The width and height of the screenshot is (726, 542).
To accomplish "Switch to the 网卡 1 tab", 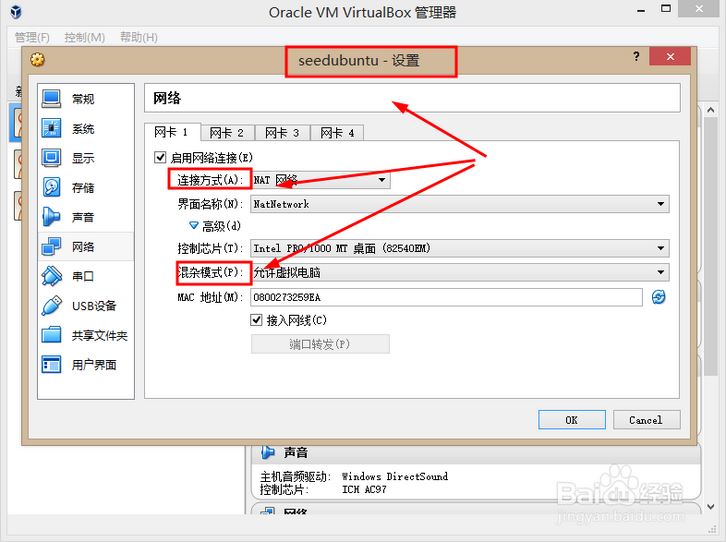I will coord(172,132).
